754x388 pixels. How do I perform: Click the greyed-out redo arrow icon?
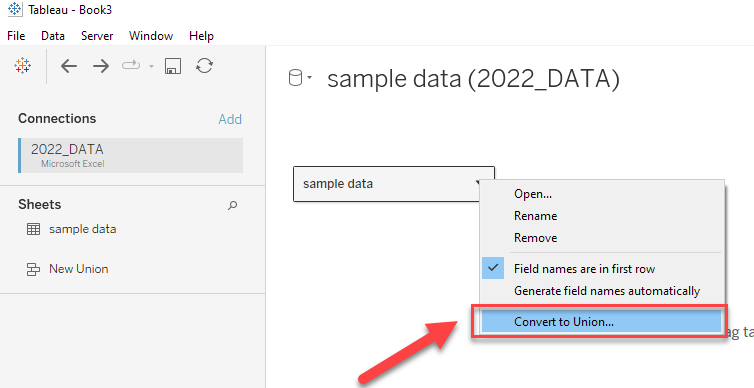pyautogui.click(x=131, y=65)
